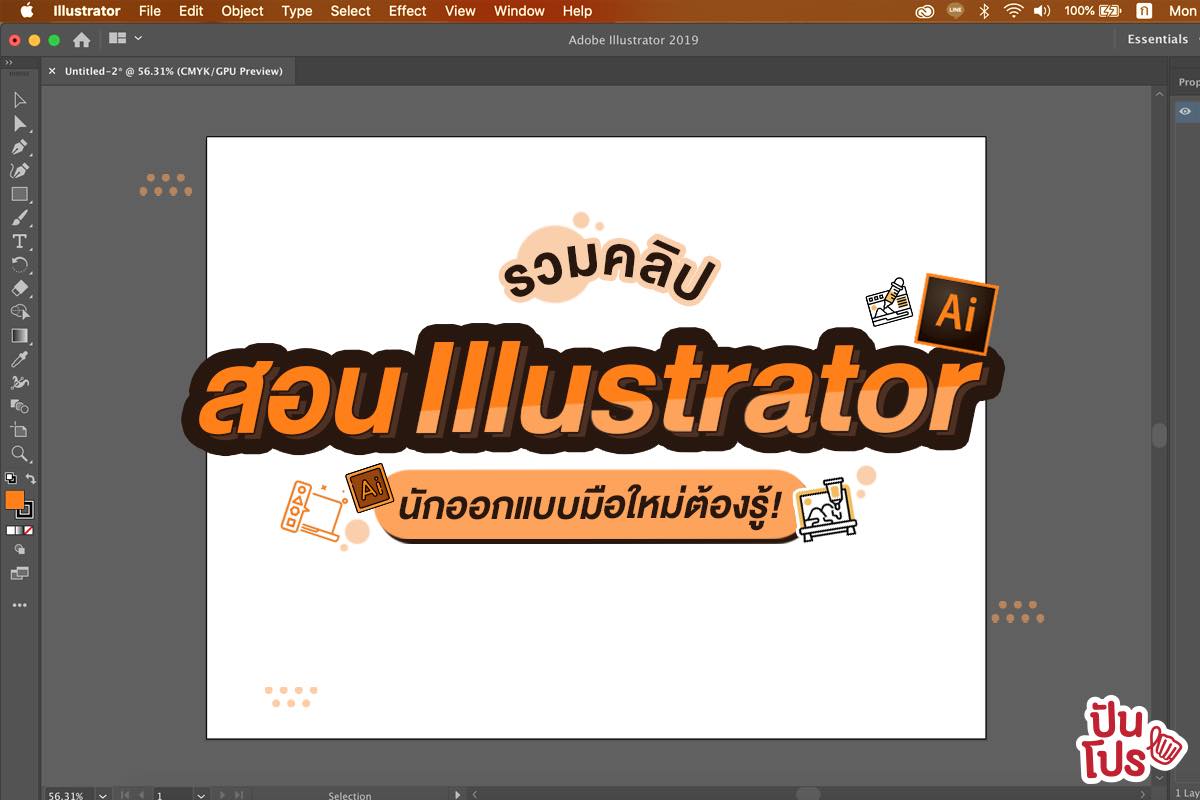Go to the Illustrator Home screen
This screenshot has height=800, width=1200.
tap(81, 40)
